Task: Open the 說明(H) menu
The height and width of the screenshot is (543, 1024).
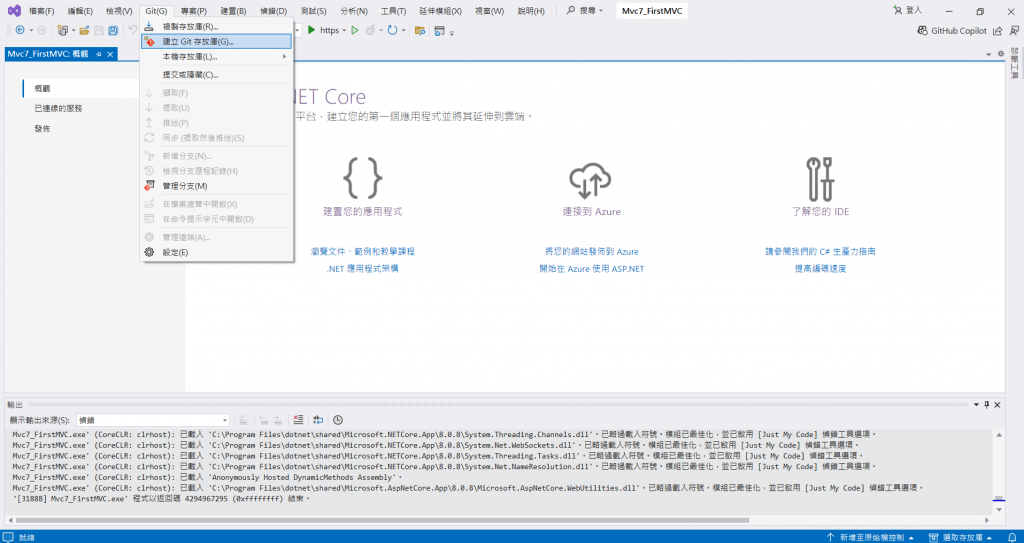Action: tap(531, 11)
